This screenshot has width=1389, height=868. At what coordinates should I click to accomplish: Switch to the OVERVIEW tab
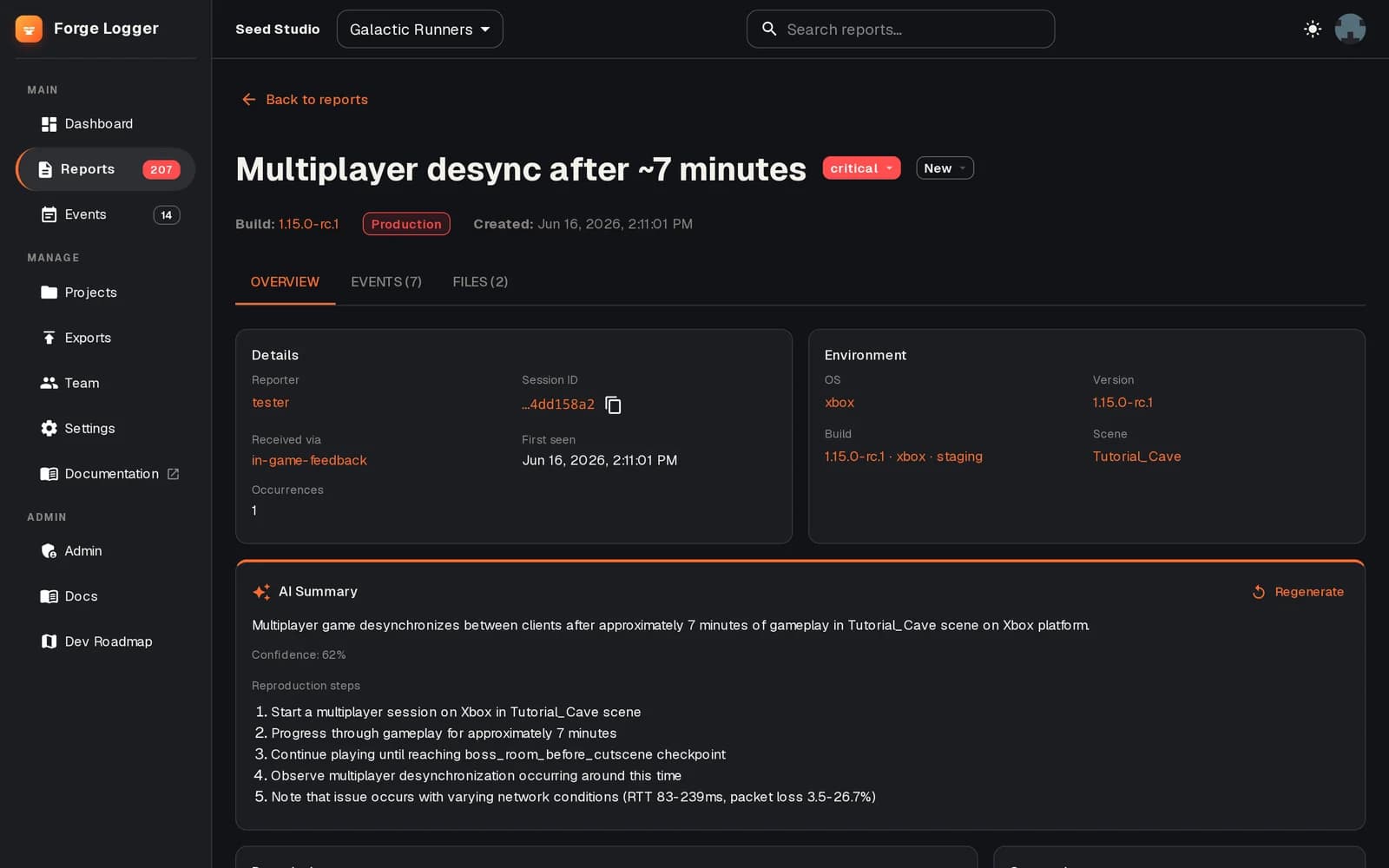(x=285, y=282)
